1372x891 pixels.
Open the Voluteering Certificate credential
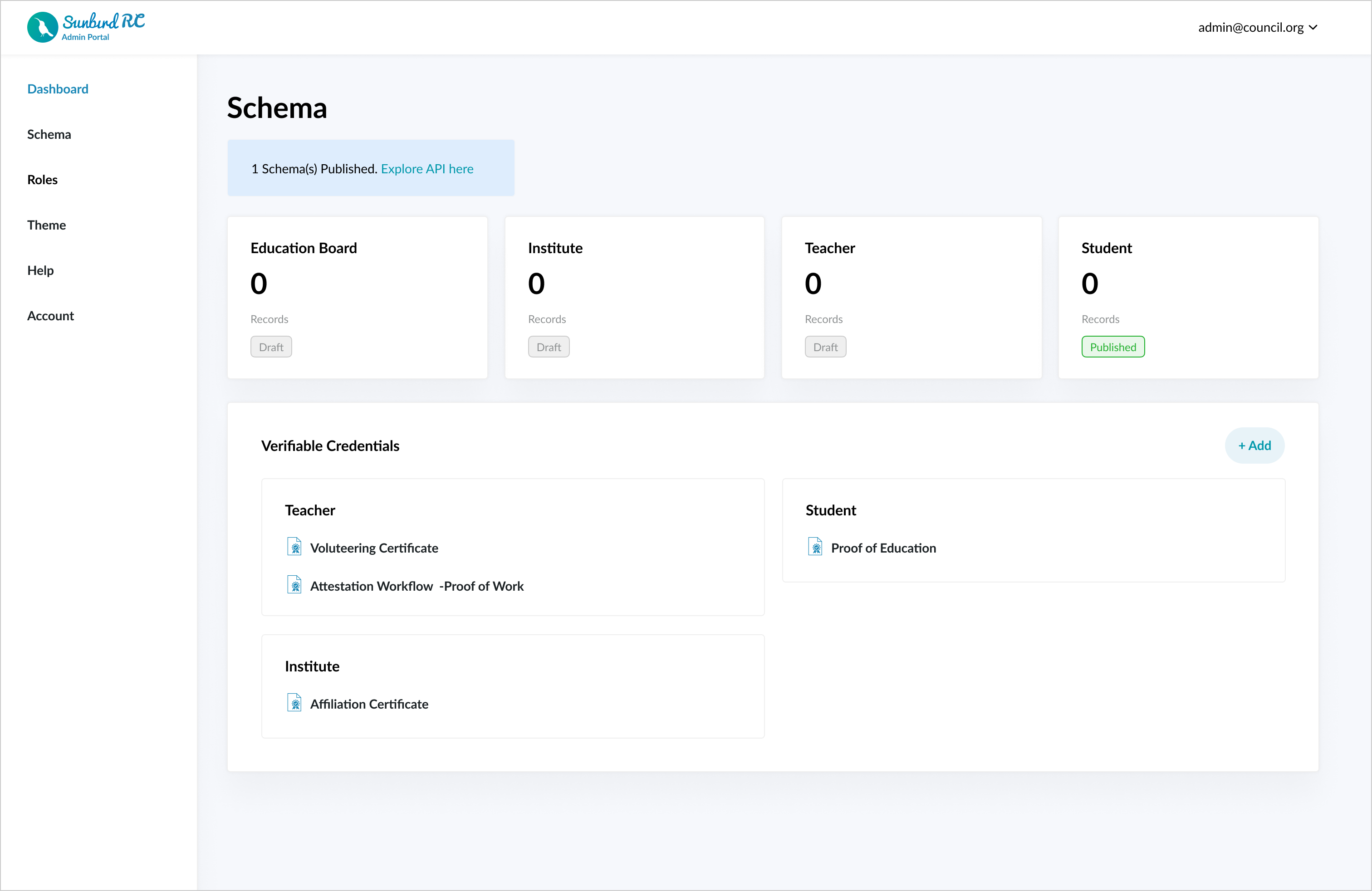(373, 548)
